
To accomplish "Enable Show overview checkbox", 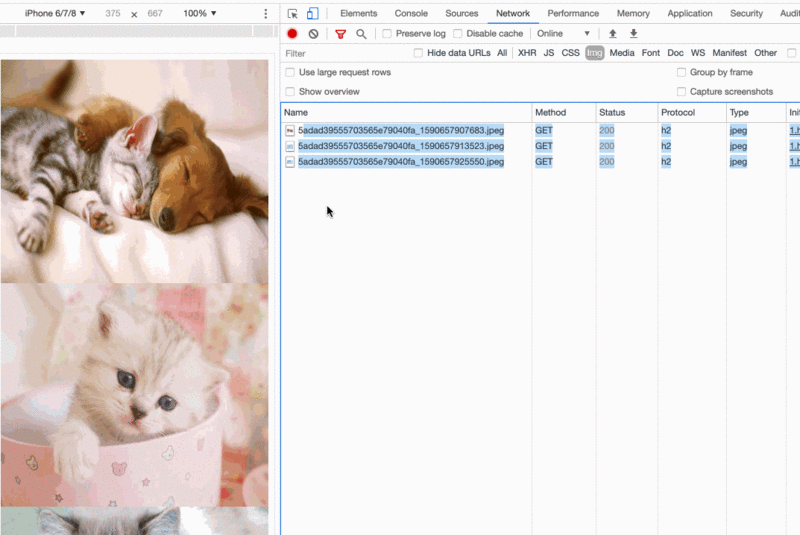I will pyautogui.click(x=290, y=92).
